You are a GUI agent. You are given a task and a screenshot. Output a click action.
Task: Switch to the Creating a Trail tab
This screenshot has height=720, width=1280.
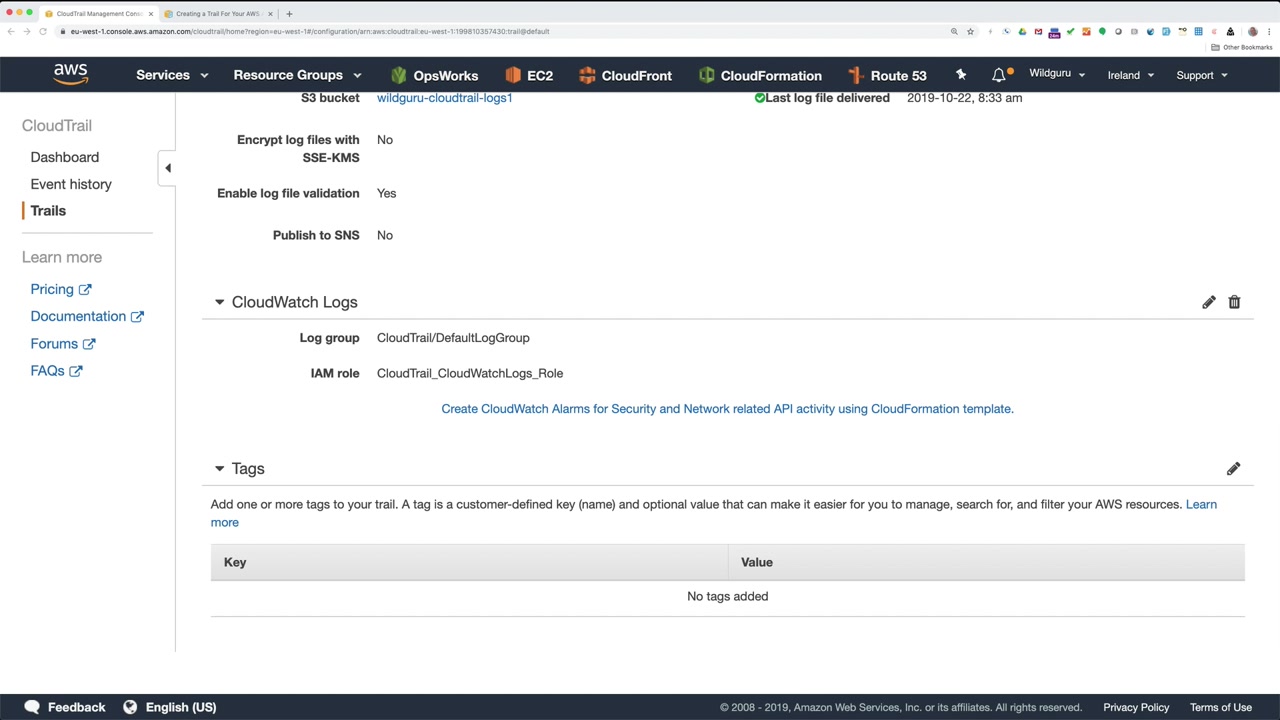pyautogui.click(x=217, y=14)
